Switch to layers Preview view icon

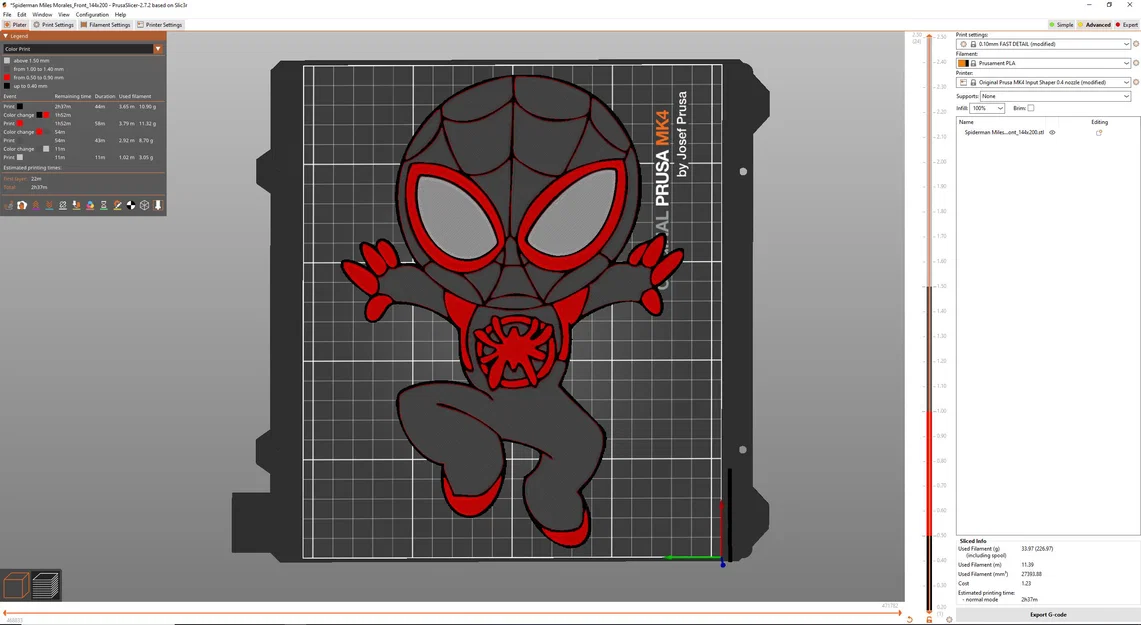pos(46,585)
